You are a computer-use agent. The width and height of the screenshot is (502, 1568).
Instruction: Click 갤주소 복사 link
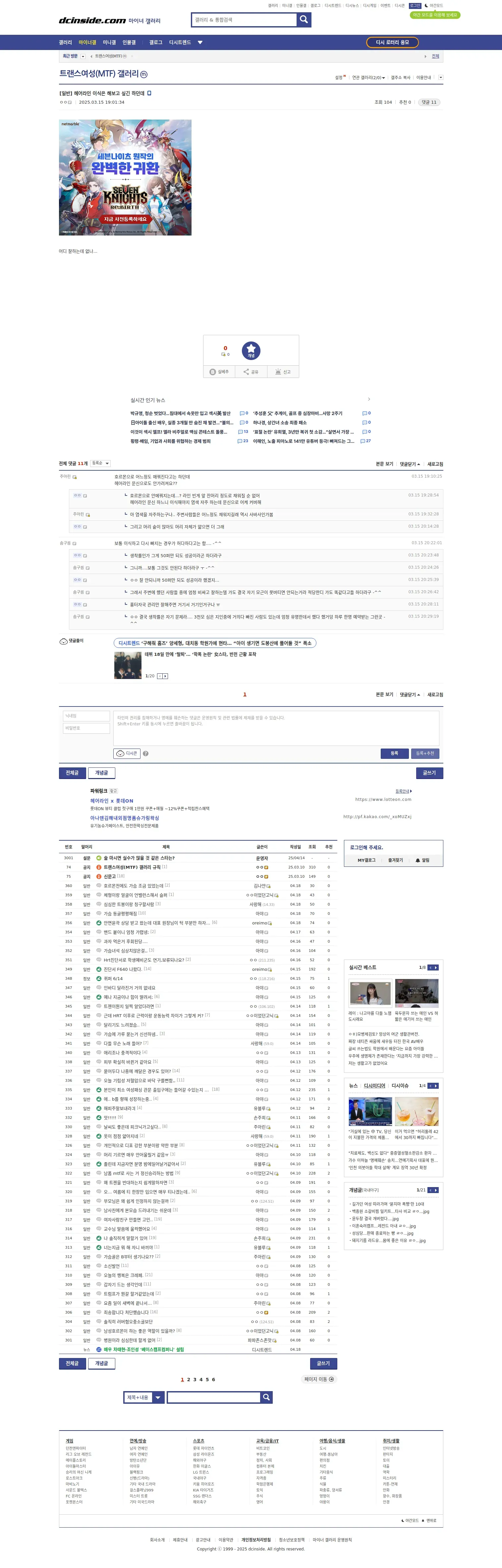pyautogui.click(x=400, y=78)
